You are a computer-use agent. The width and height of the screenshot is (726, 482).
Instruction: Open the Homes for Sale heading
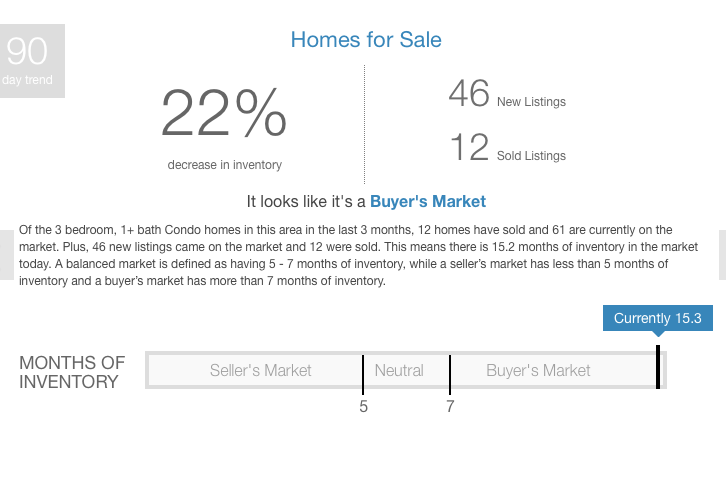coord(366,40)
